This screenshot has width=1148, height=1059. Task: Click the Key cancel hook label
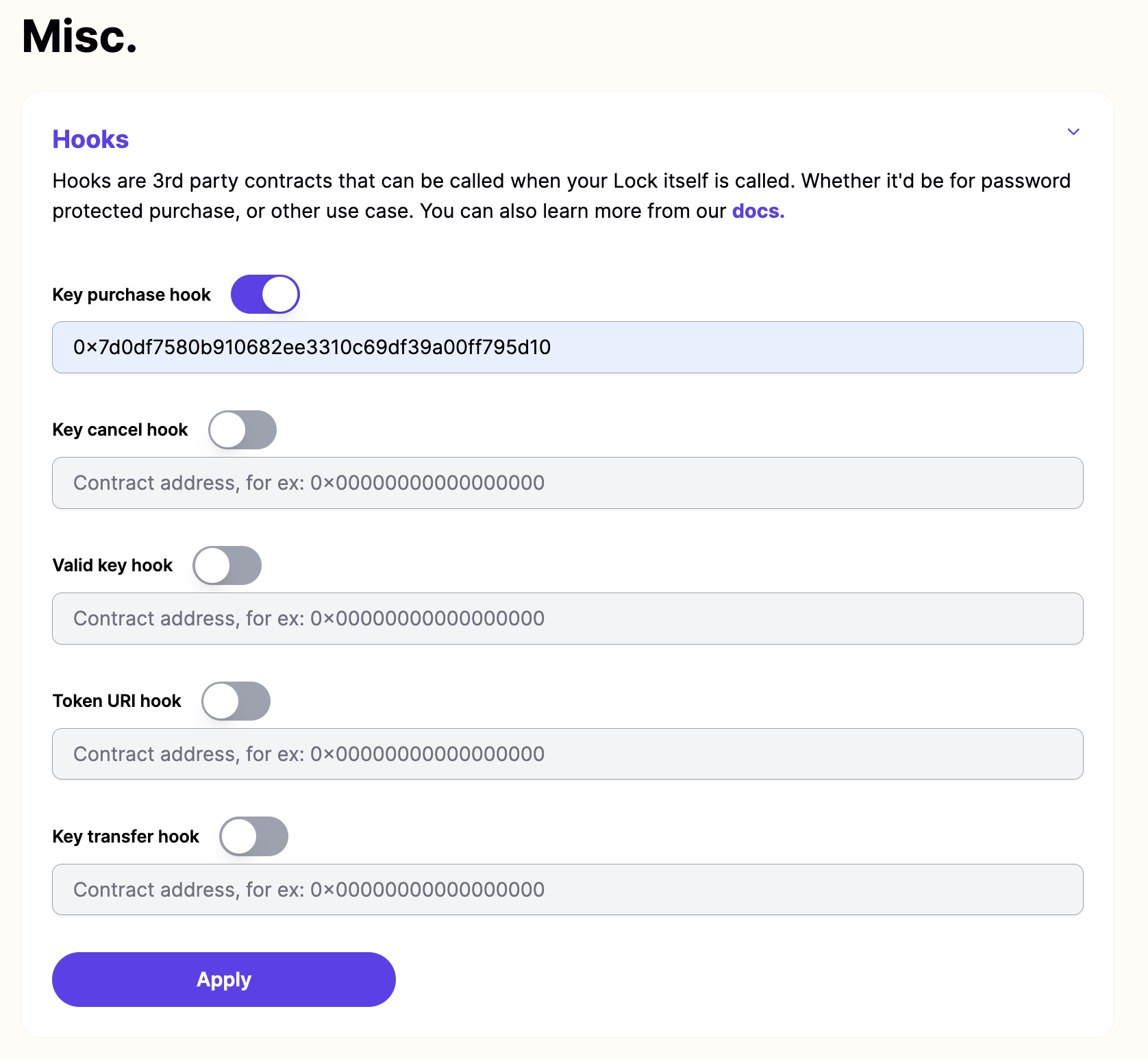(x=120, y=429)
